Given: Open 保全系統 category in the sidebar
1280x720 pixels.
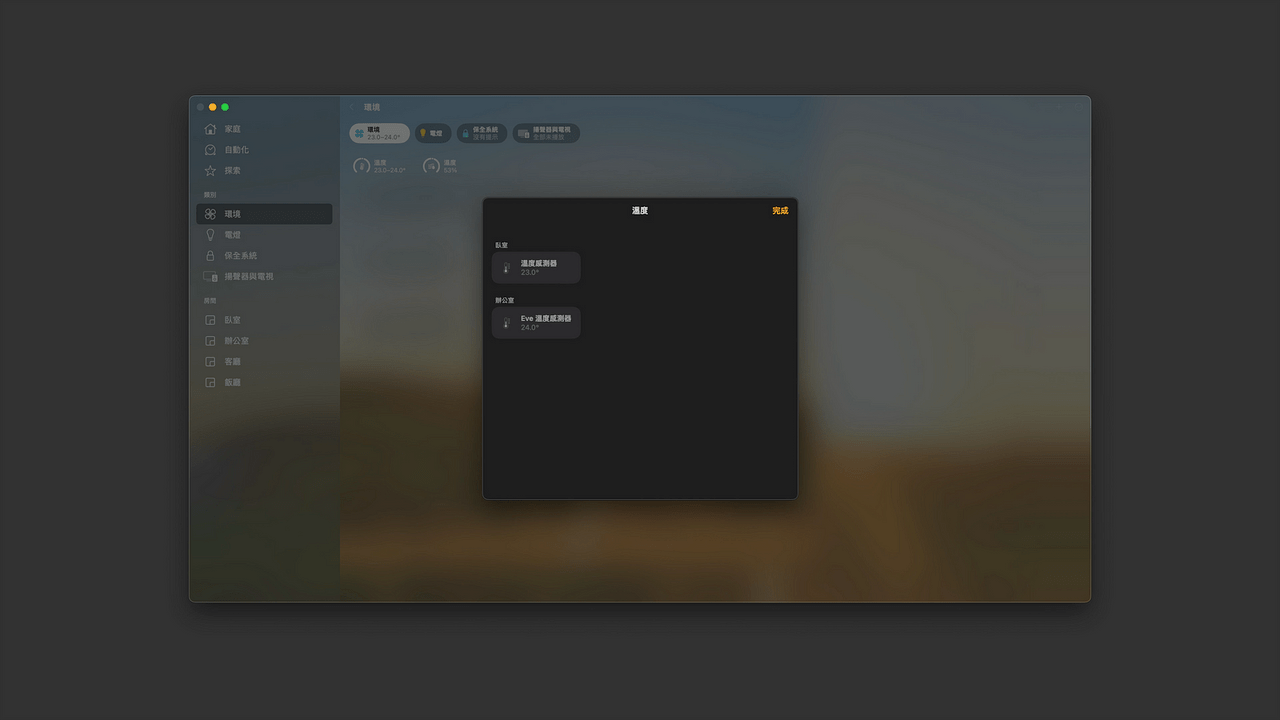Looking at the screenshot, I should [x=264, y=256].
